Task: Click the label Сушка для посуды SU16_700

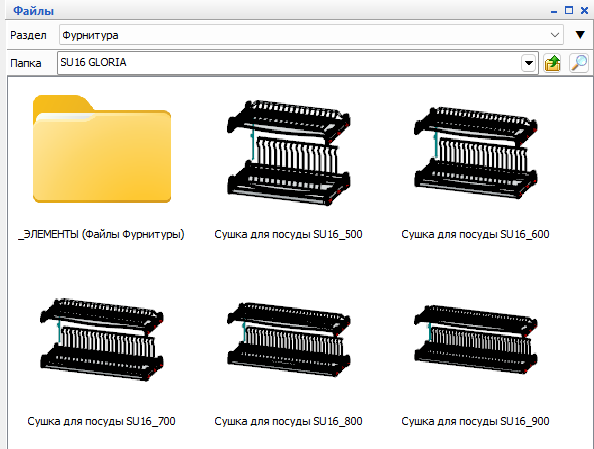Action: point(101,421)
